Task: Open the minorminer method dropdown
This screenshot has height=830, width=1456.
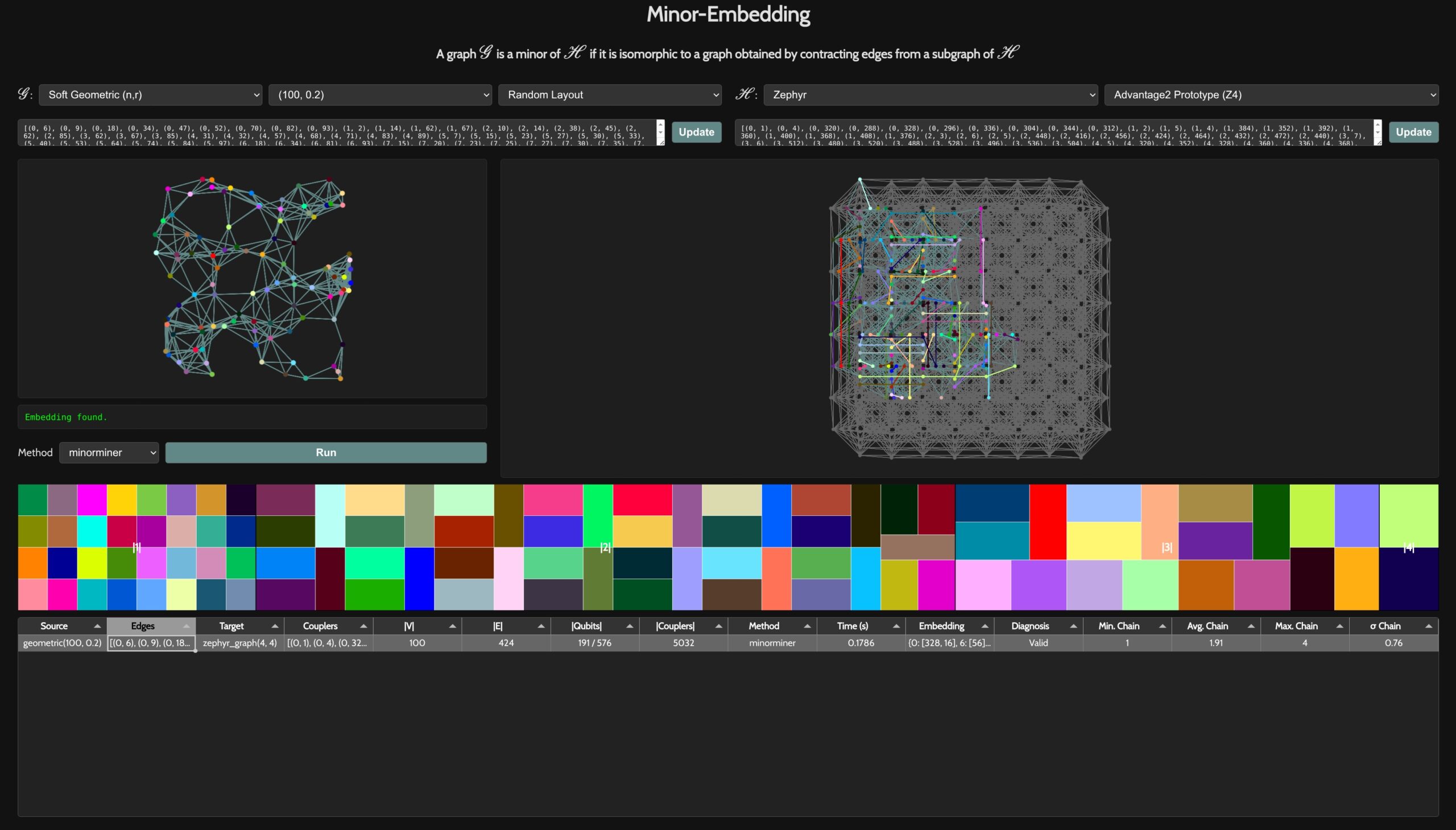Action: (x=109, y=453)
